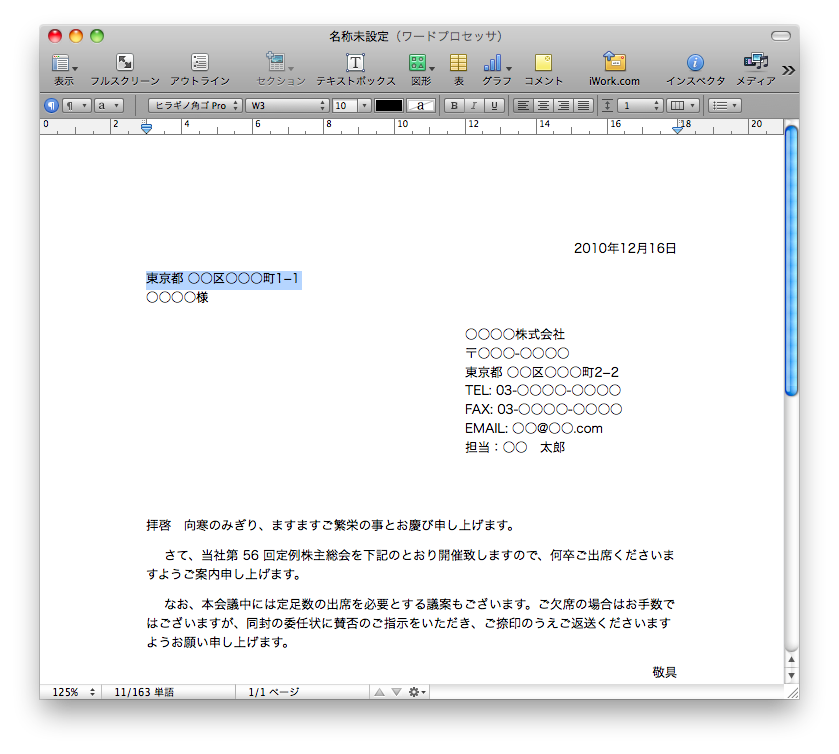Click the highlighted address line 東京都 ○○区○○○町1−1
Image resolution: width=839 pixels, height=754 pixels.
[x=224, y=279]
